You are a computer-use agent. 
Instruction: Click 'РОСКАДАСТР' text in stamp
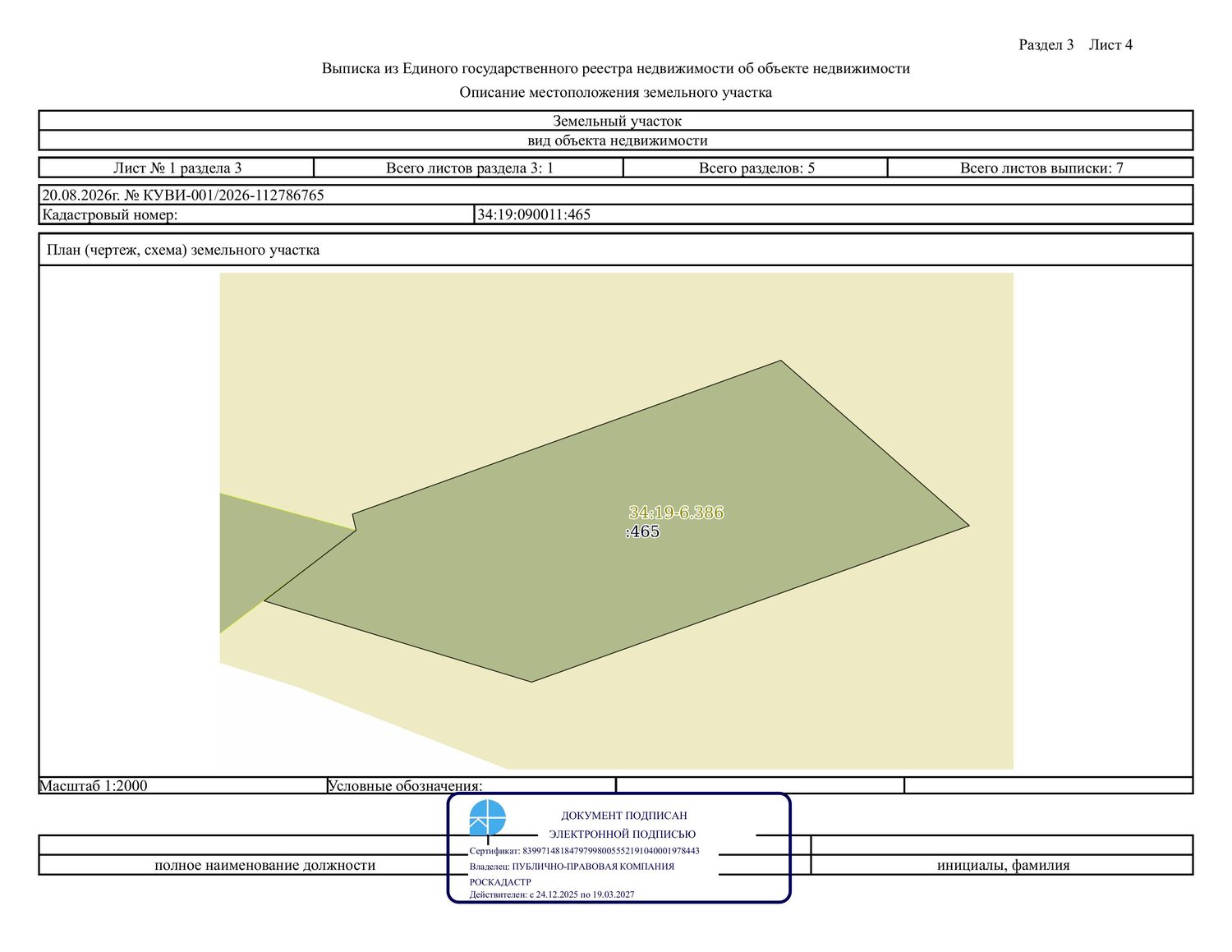(x=500, y=881)
